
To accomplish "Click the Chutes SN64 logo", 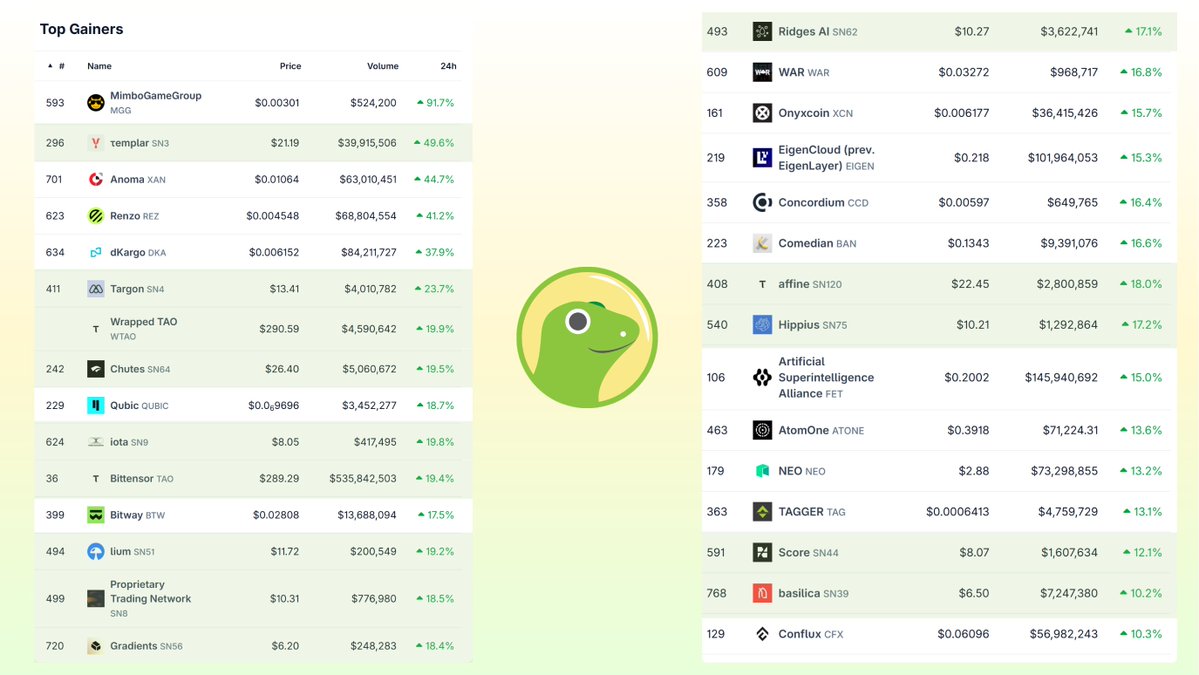I will (x=96, y=368).
